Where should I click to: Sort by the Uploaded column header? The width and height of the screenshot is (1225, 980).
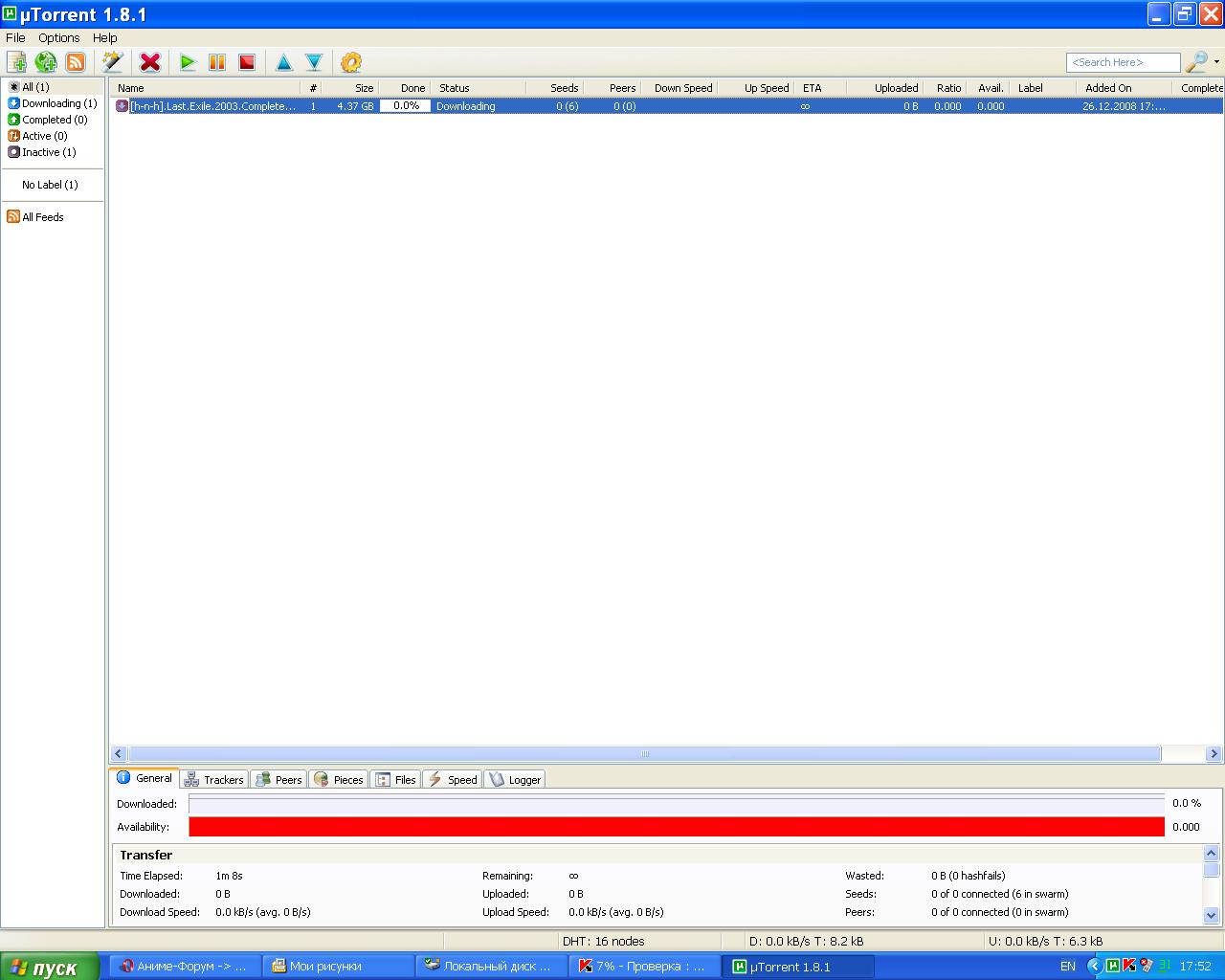(x=885, y=88)
